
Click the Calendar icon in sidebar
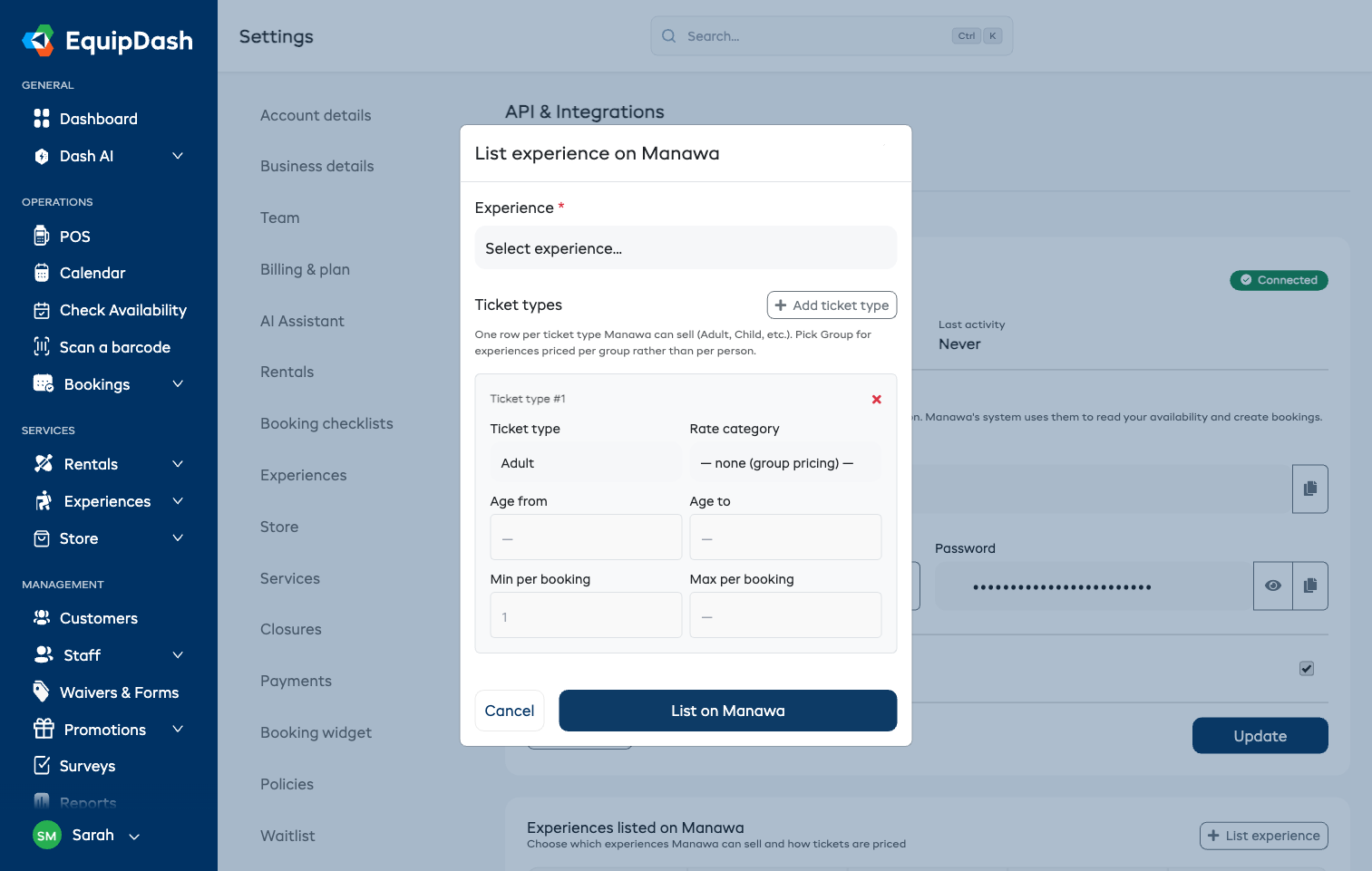(x=42, y=273)
